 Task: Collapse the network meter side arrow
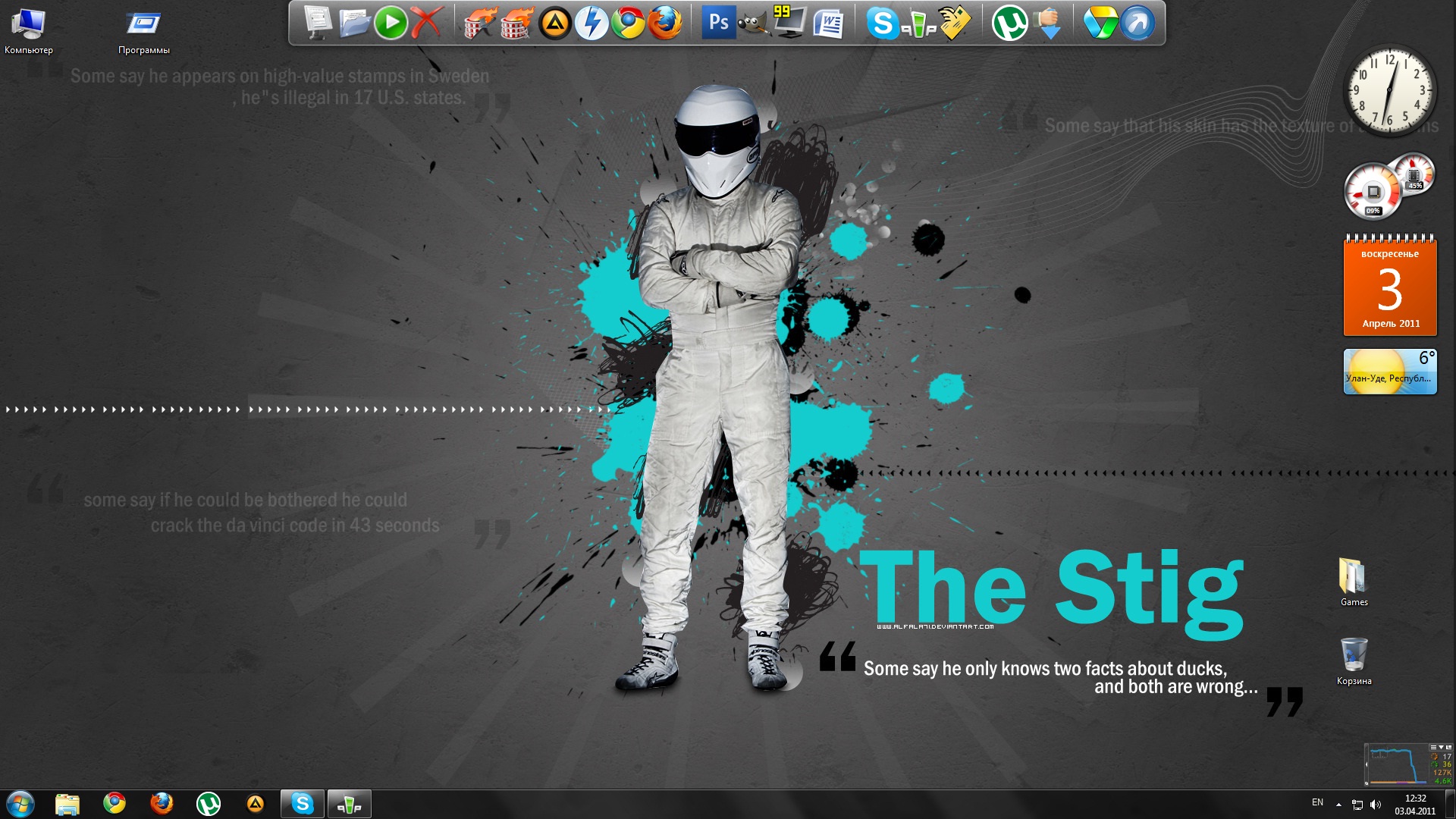tap(1367, 764)
